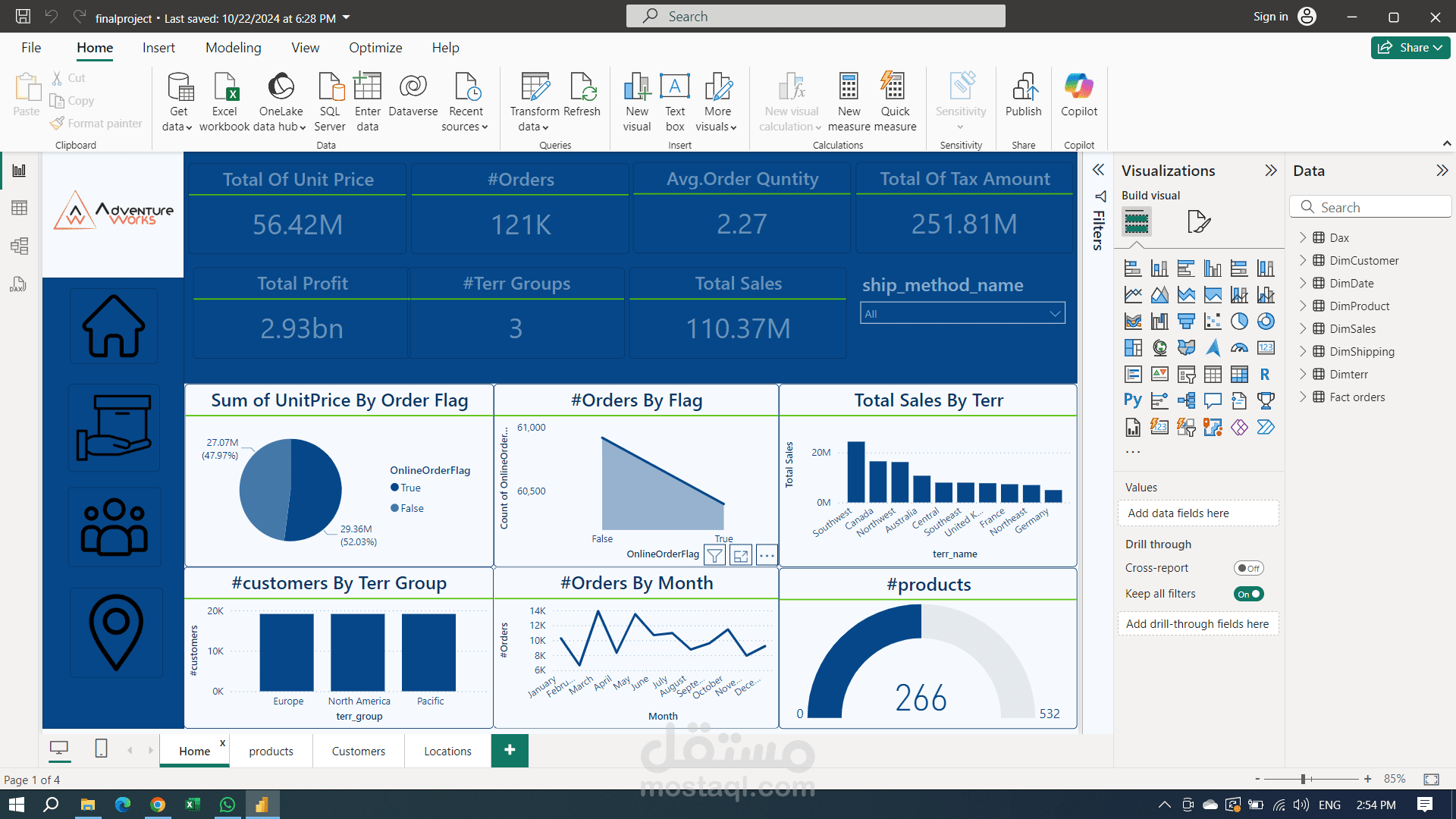Click the Publish icon in ribbon
The image size is (1456, 819).
1023,88
